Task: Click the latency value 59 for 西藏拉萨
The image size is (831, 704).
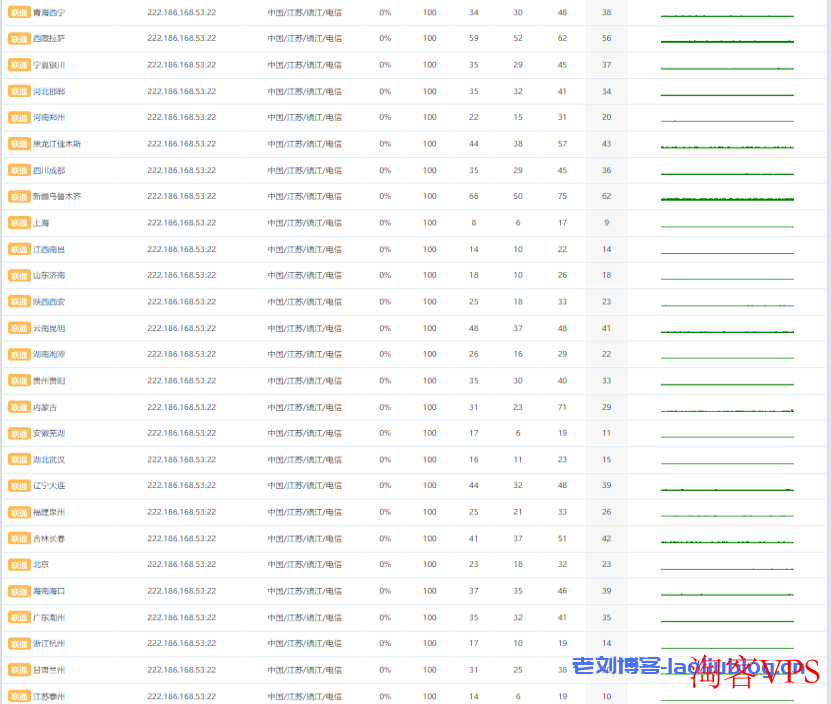Action: point(474,38)
